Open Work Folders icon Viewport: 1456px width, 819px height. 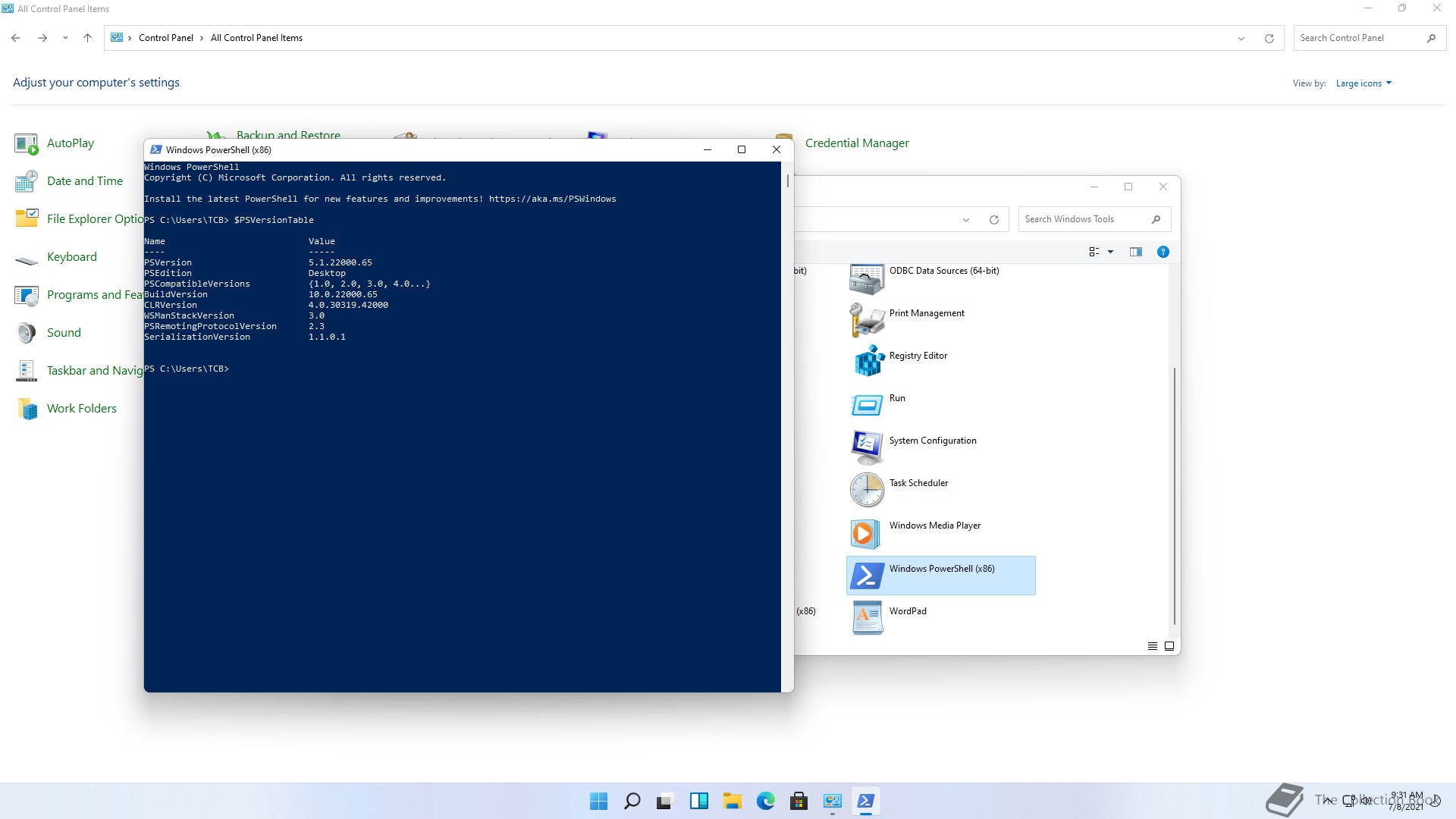(x=27, y=409)
